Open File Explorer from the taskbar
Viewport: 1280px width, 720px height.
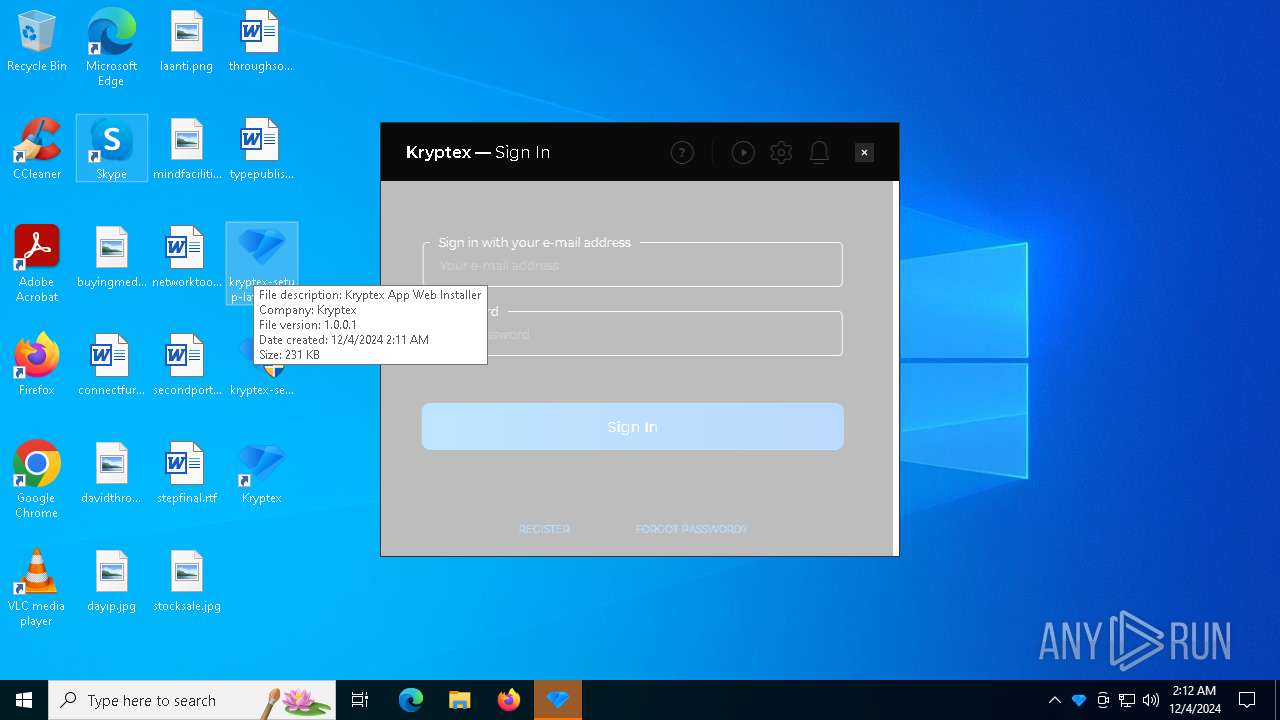pyautogui.click(x=459, y=700)
